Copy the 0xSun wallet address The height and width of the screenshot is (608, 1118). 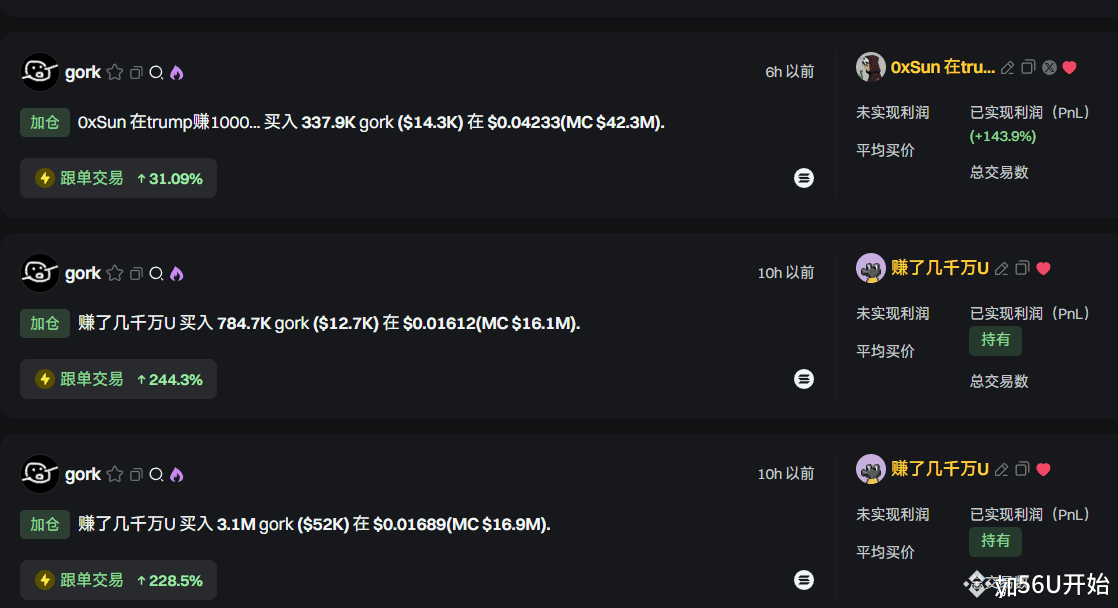click(x=1027, y=67)
